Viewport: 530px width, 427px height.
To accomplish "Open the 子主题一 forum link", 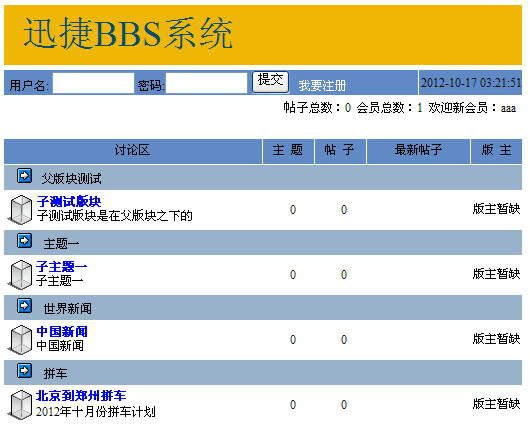I will click(62, 266).
